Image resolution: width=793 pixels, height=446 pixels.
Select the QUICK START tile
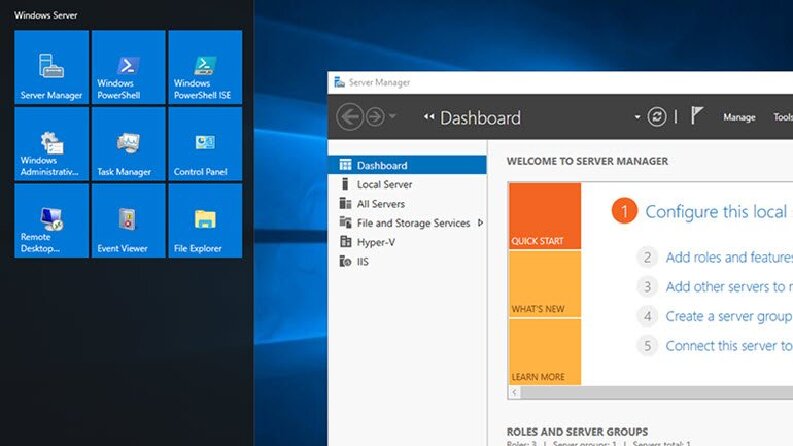pos(545,216)
